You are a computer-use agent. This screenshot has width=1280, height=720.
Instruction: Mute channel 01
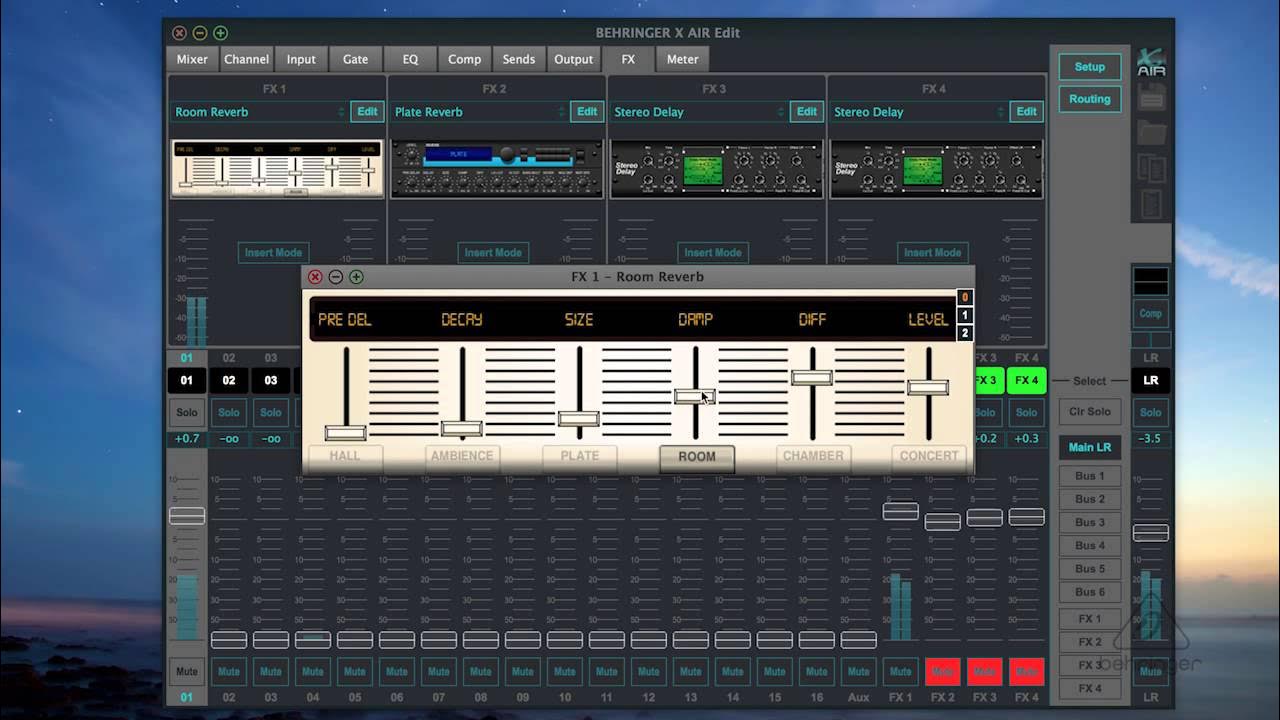click(186, 672)
